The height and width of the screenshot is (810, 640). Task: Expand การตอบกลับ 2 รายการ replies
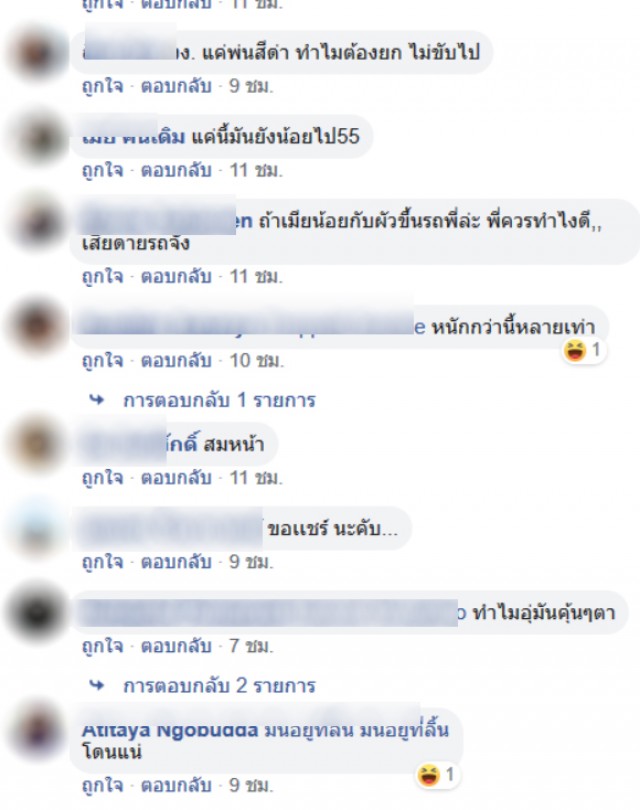pyautogui.click(x=219, y=686)
